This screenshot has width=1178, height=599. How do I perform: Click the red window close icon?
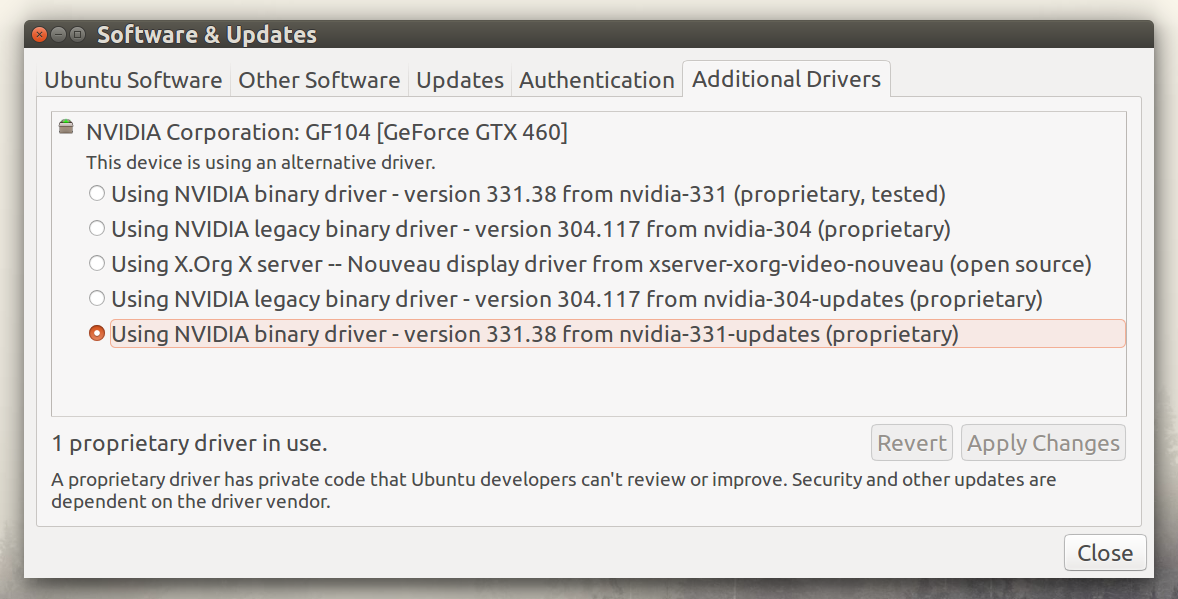pyautogui.click(x=40, y=35)
